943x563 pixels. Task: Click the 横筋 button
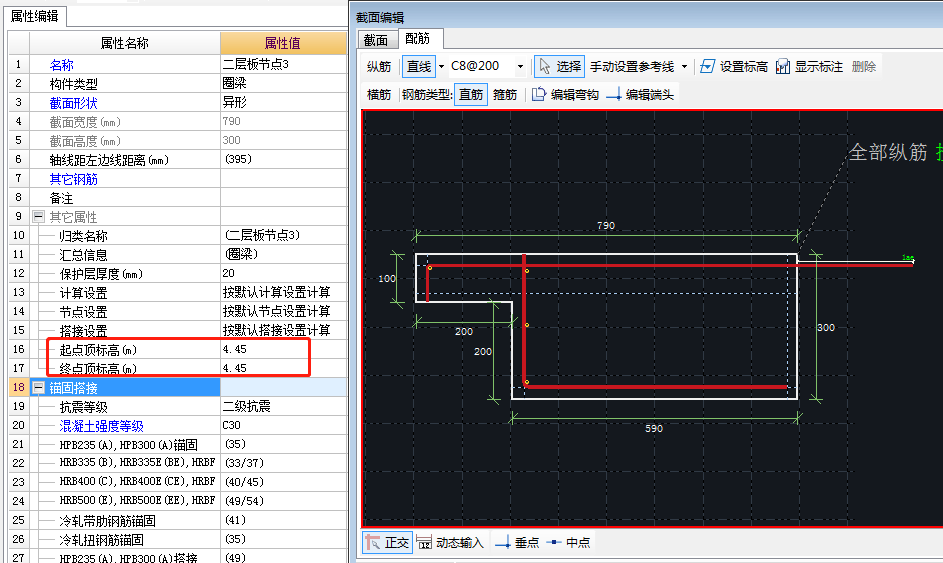pos(379,94)
